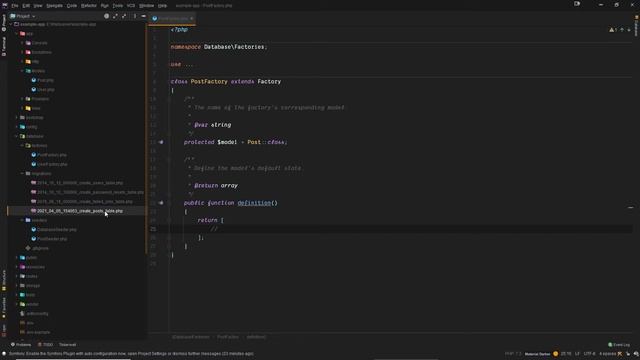The width and height of the screenshot is (640, 360).
Task: Click the PhpStorm logo in the title bar
Action: [5, 5]
